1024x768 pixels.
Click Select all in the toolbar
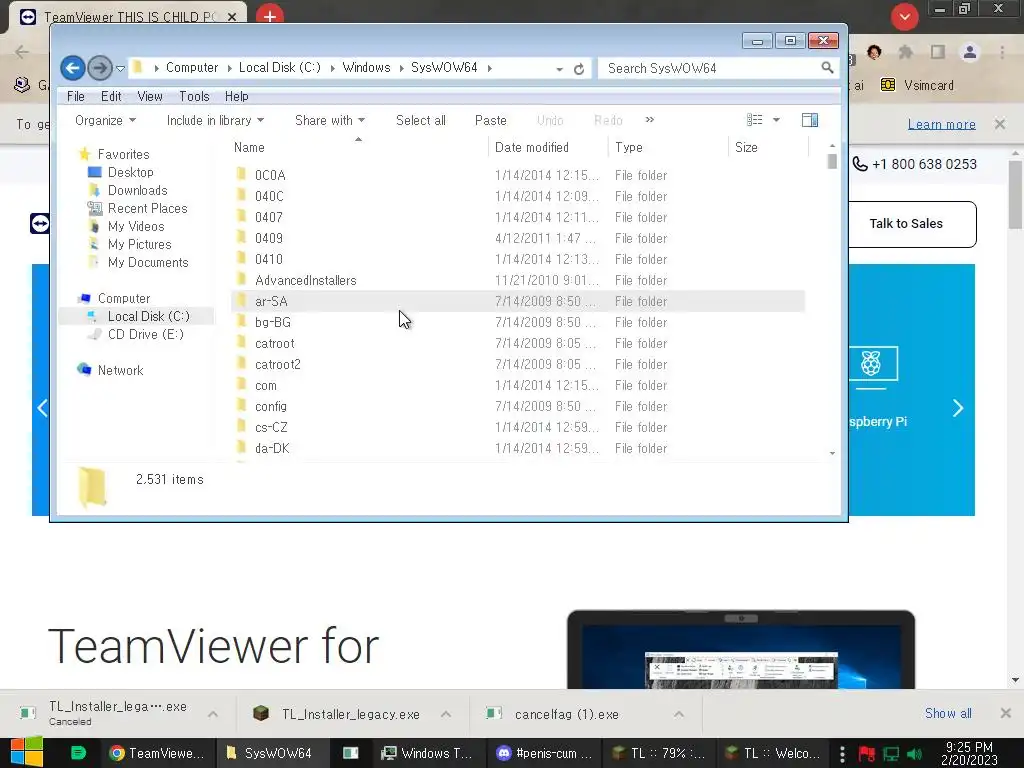[421, 120]
